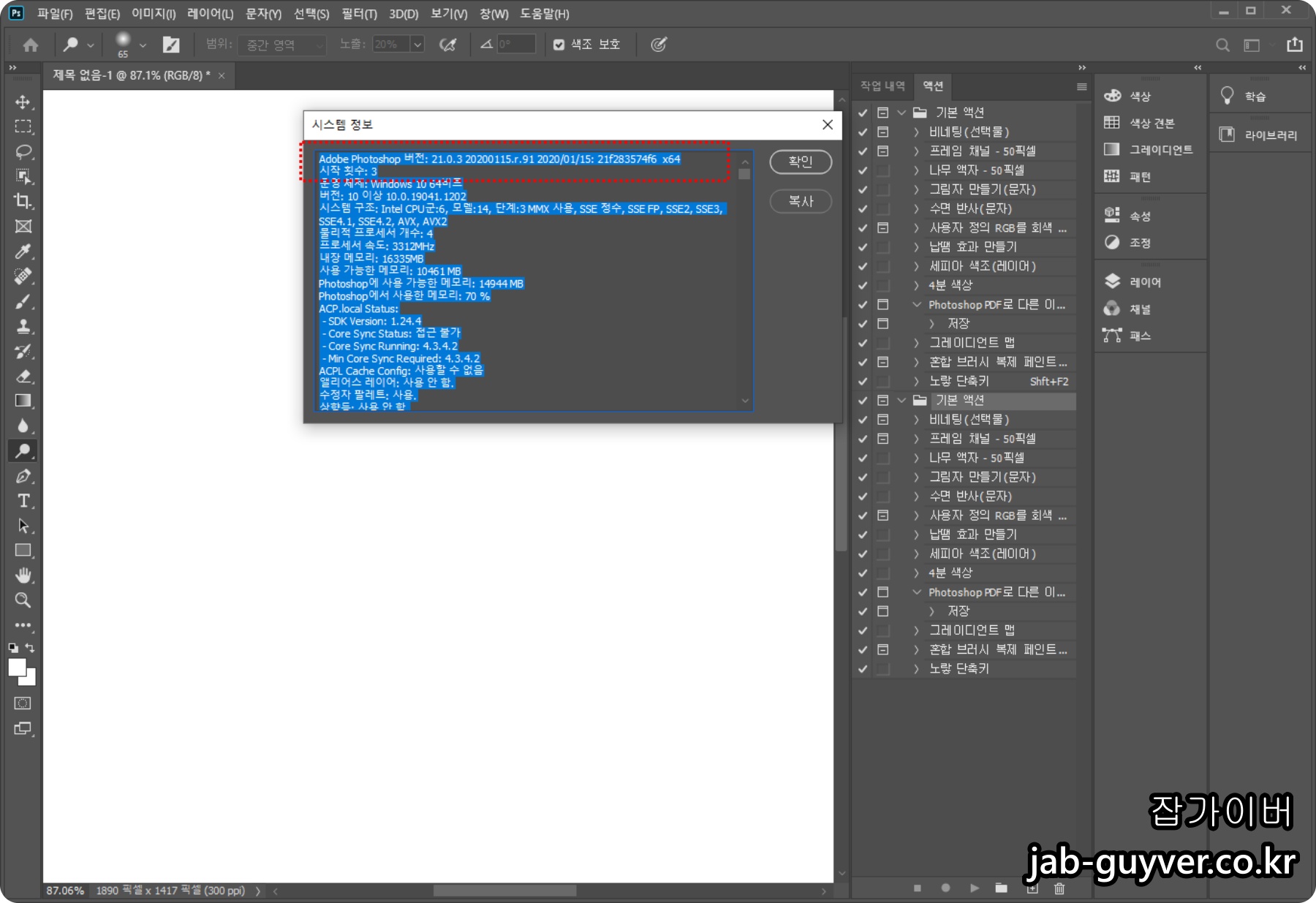Toggle Quick Mask mode icon
The height and width of the screenshot is (903, 1316).
pos(23,703)
